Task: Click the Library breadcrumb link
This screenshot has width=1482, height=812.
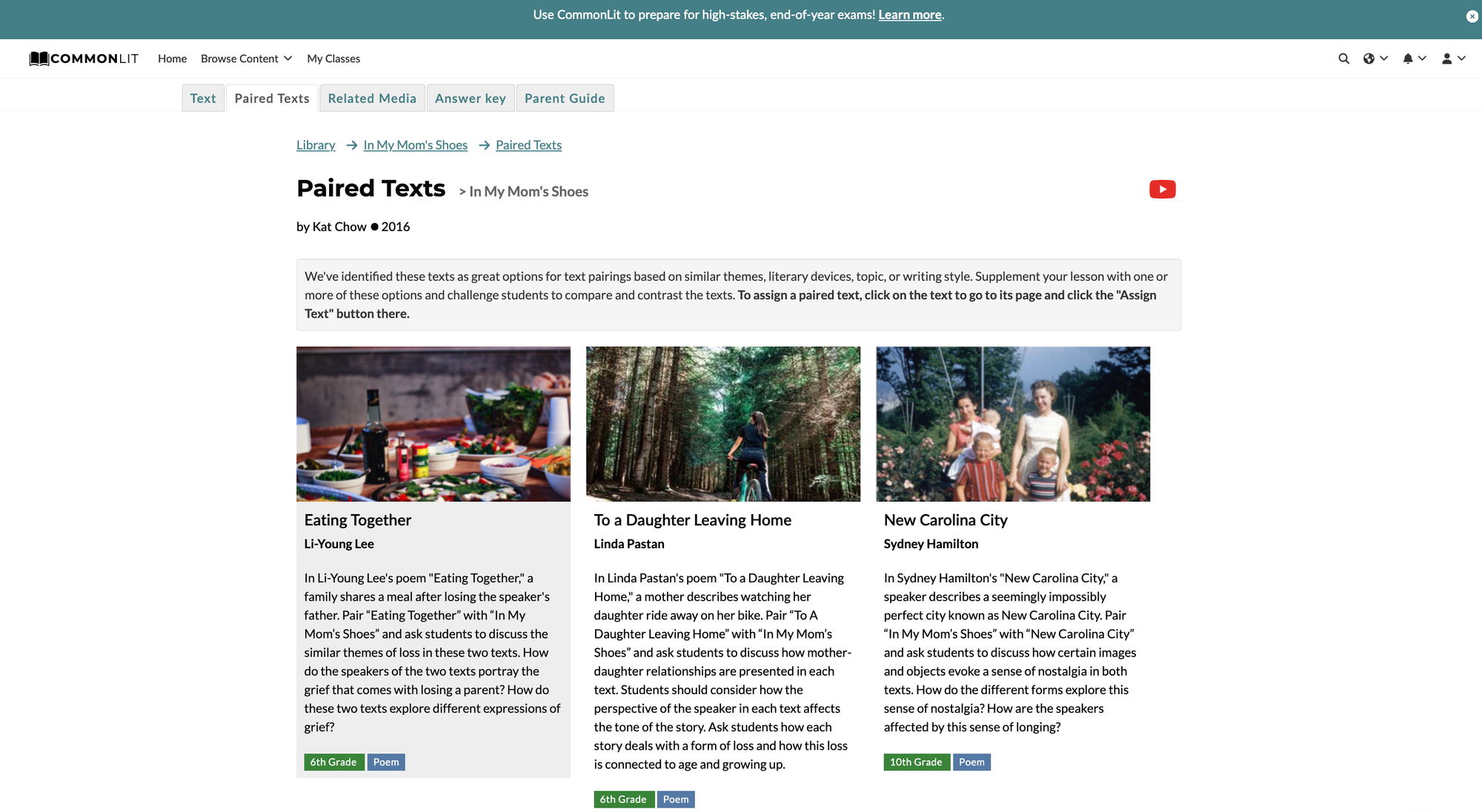Action: tap(316, 145)
